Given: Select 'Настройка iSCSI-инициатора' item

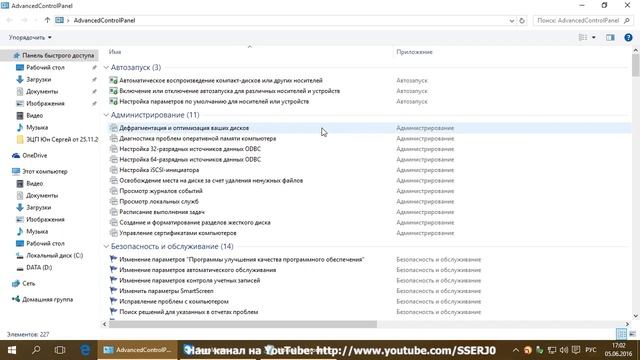Looking at the screenshot, I should click(x=159, y=170).
